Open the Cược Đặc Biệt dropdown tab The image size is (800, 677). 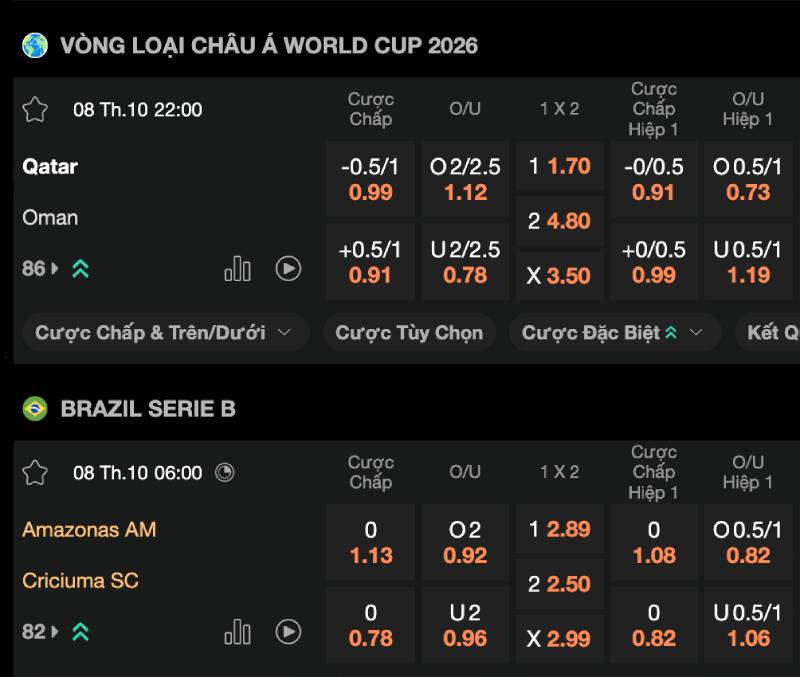[x=613, y=333]
